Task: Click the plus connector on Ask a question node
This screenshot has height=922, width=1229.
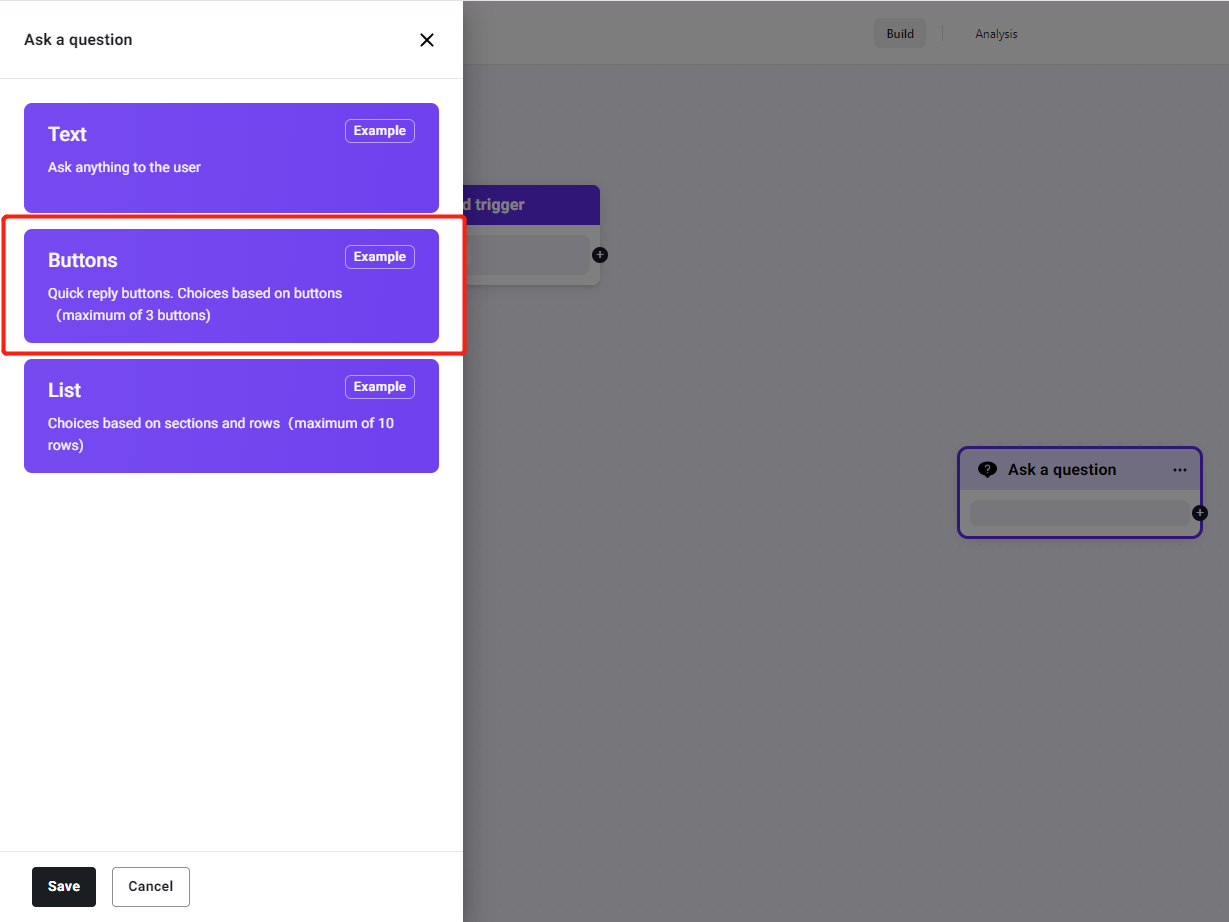Action: click(1200, 513)
